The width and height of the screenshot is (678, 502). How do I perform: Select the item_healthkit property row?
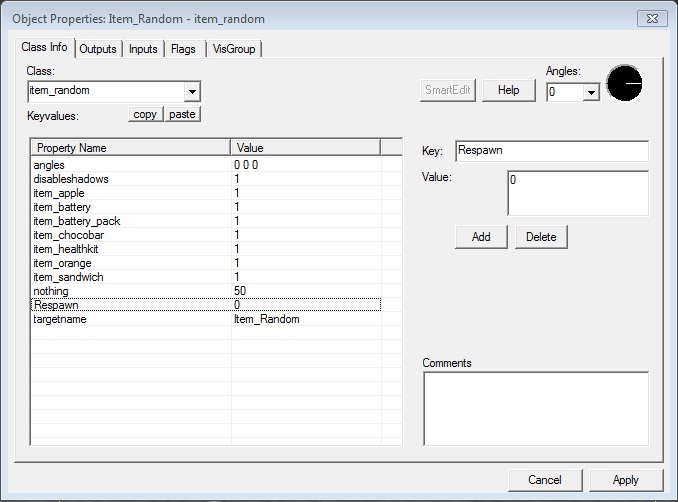click(206, 249)
